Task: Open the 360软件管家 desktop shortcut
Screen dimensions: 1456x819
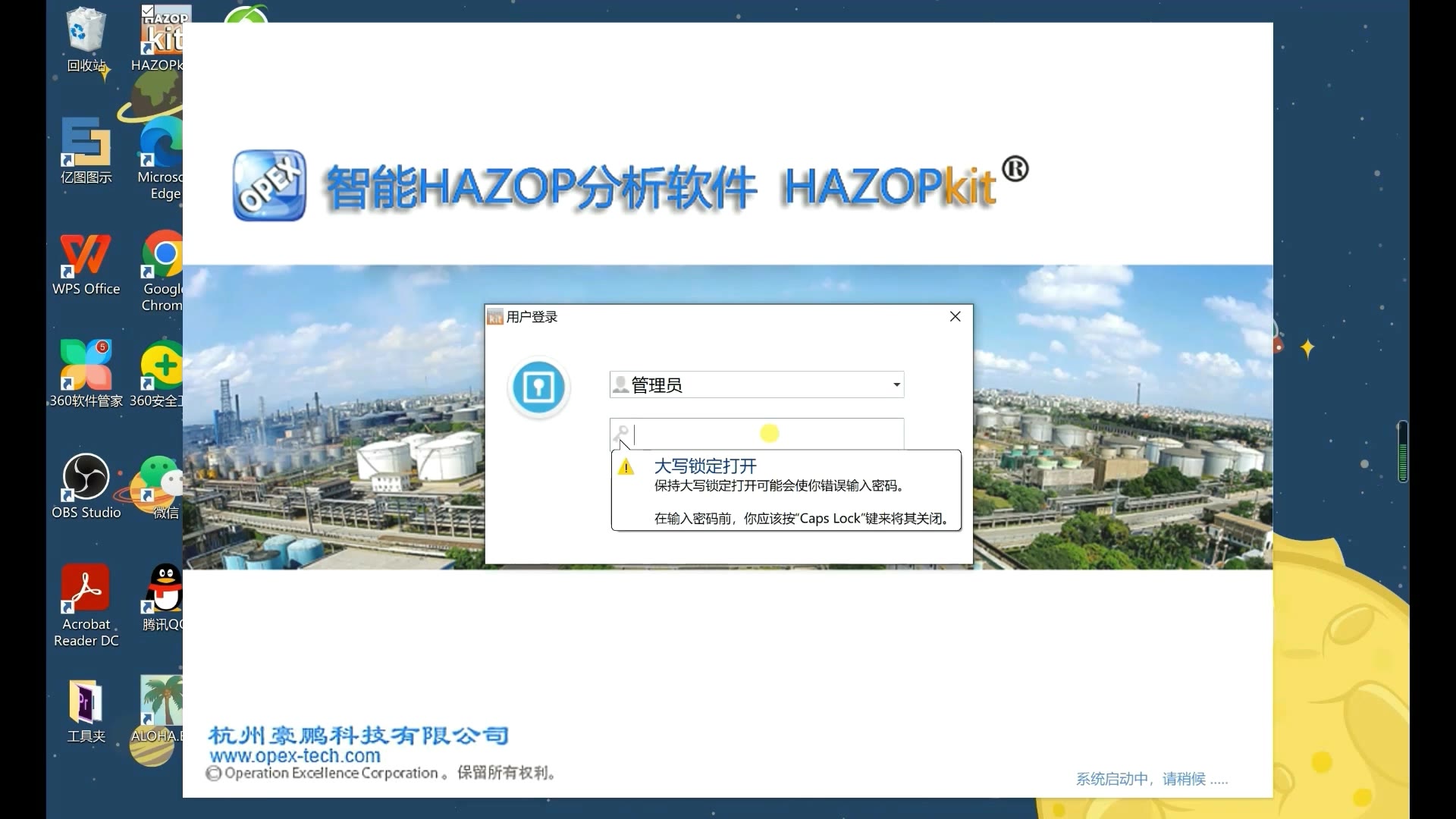Action: click(x=86, y=373)
